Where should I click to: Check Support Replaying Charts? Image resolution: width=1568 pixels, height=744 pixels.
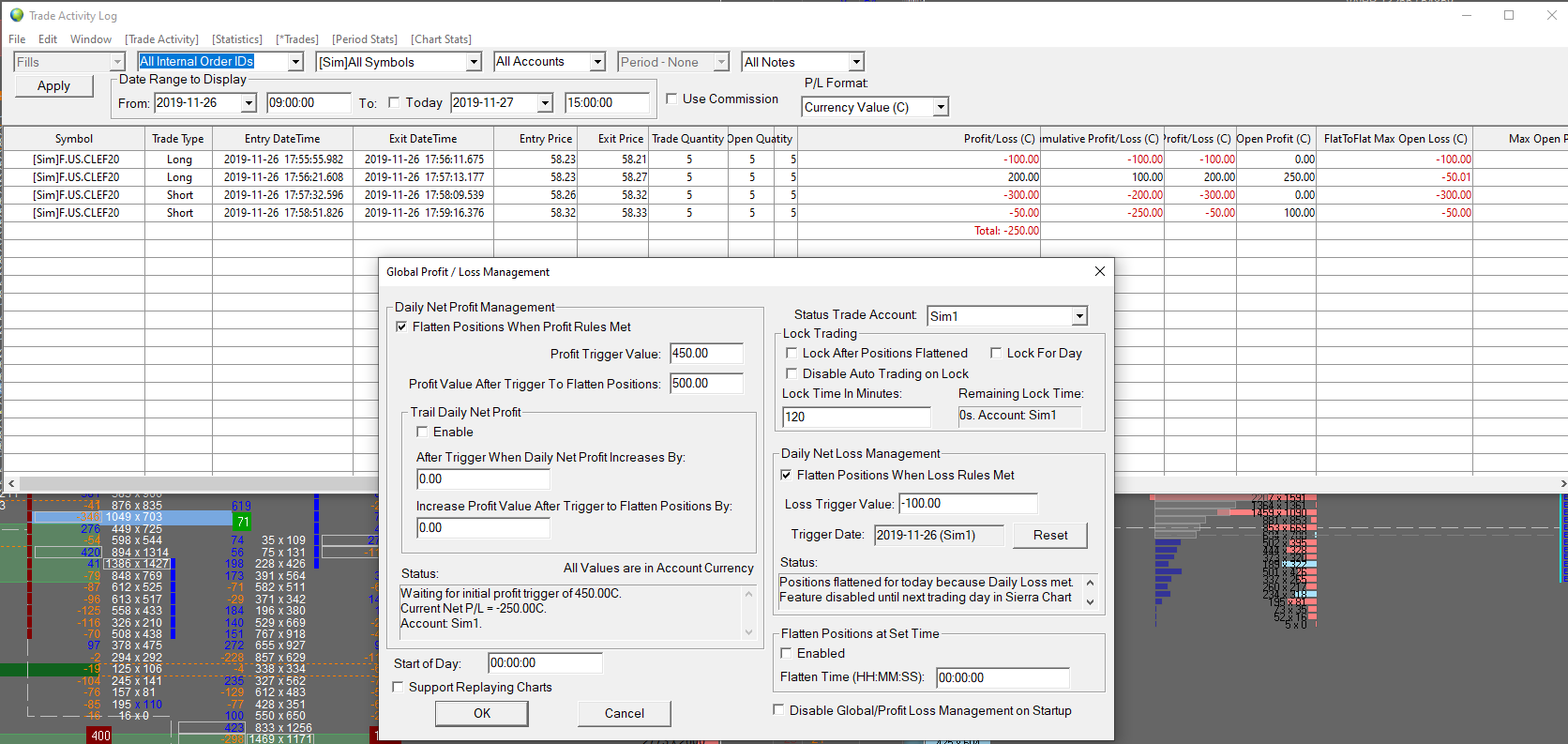398,687
